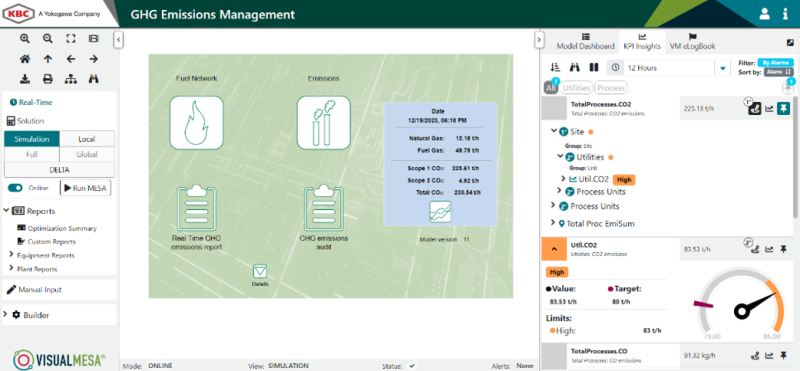The width and height of the screenshot is (800, 371).
Task: Collapse the left sidebar panel arrow
Action: 118,39
